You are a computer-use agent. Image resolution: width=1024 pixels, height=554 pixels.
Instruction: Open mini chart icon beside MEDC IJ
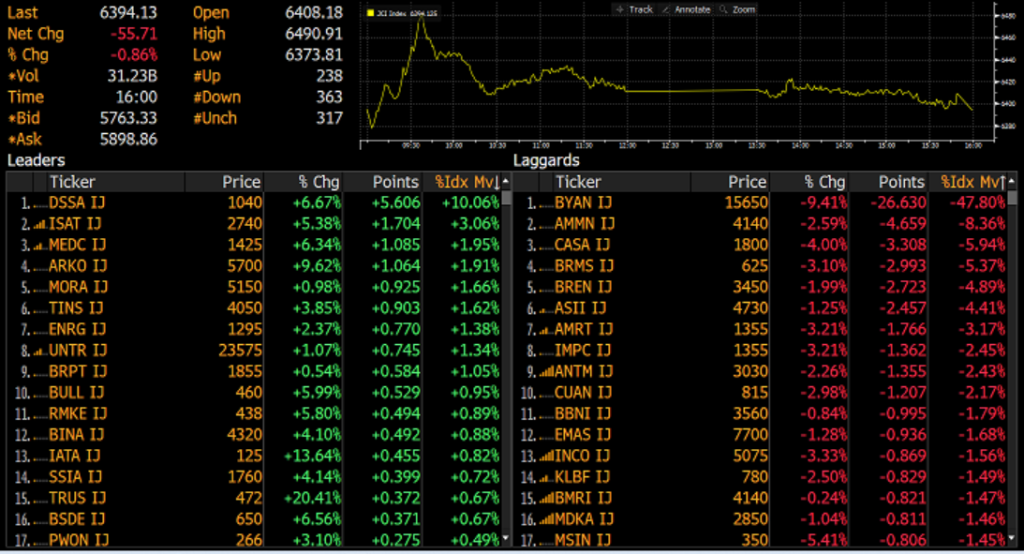[40, 246]
